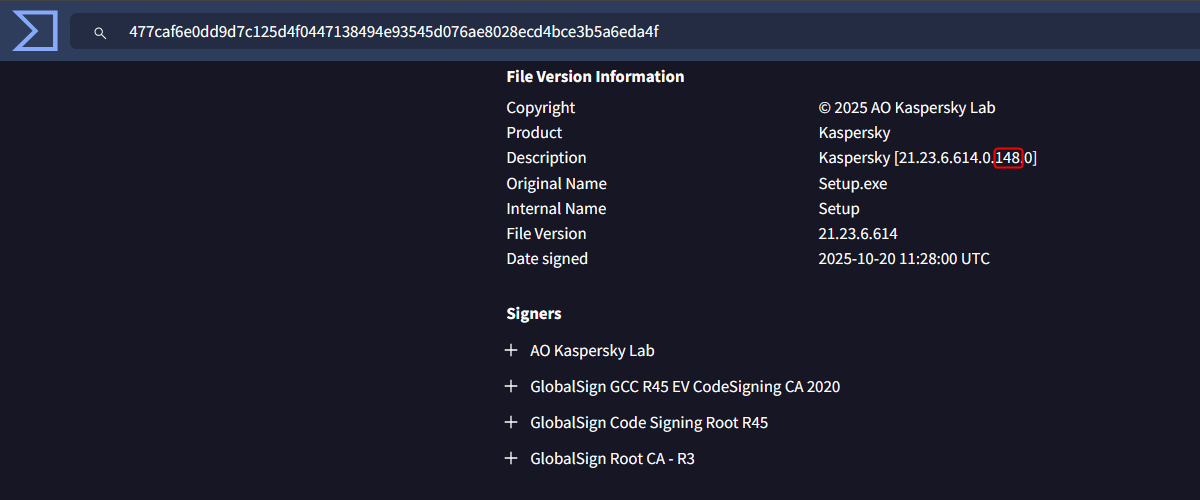Expand GlobalSign Code Signing Root R45
1200x500 pixels.
pos(511,422)
